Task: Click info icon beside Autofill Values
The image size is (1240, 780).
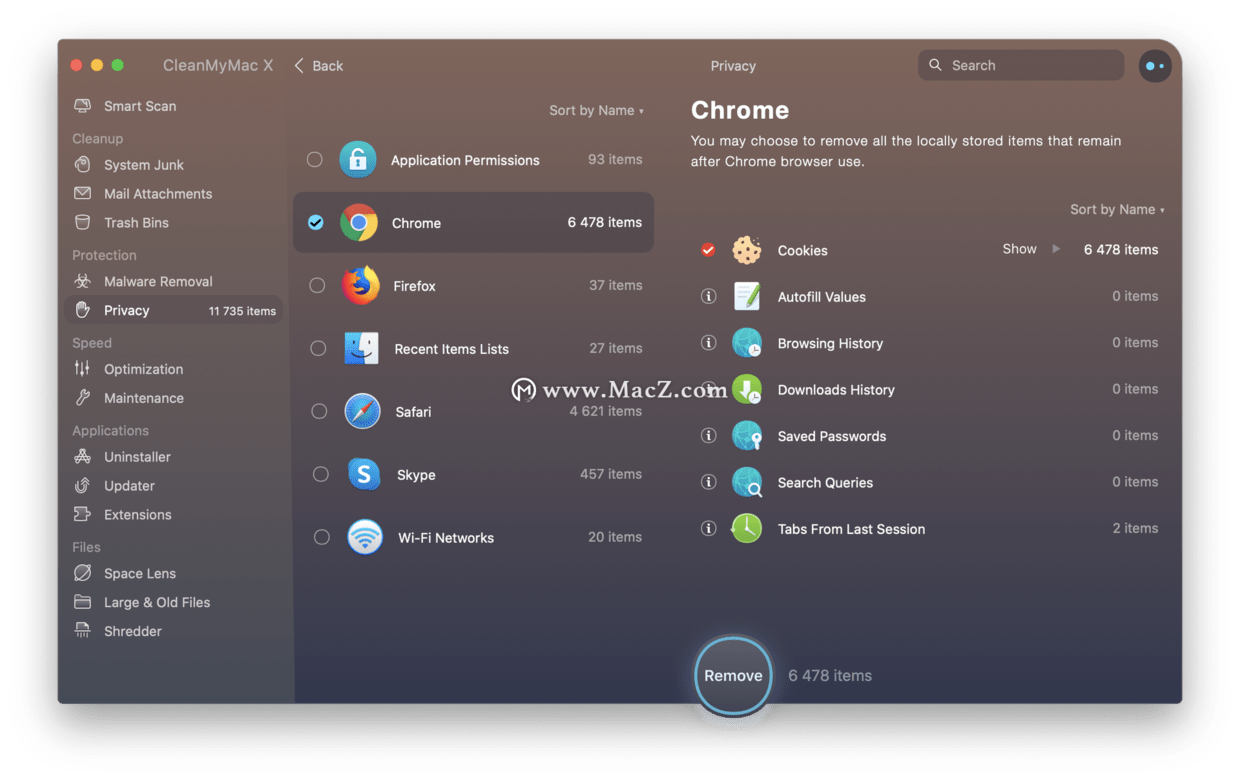Action: (x=709, y=297)
